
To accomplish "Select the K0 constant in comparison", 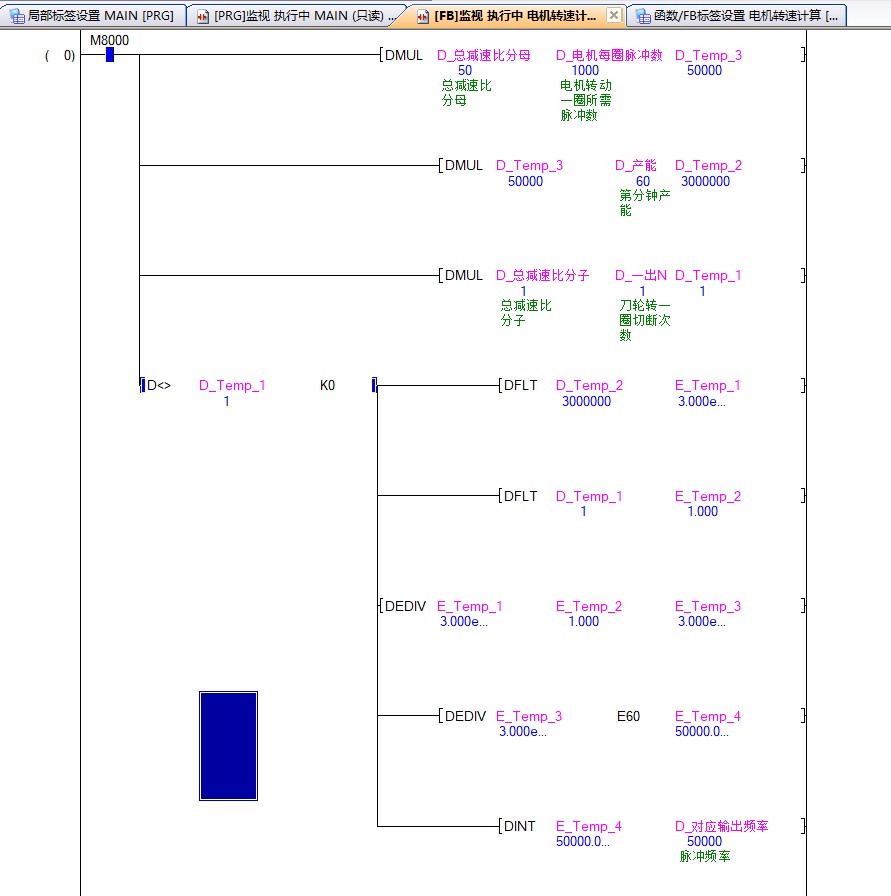I will [327, 385].
